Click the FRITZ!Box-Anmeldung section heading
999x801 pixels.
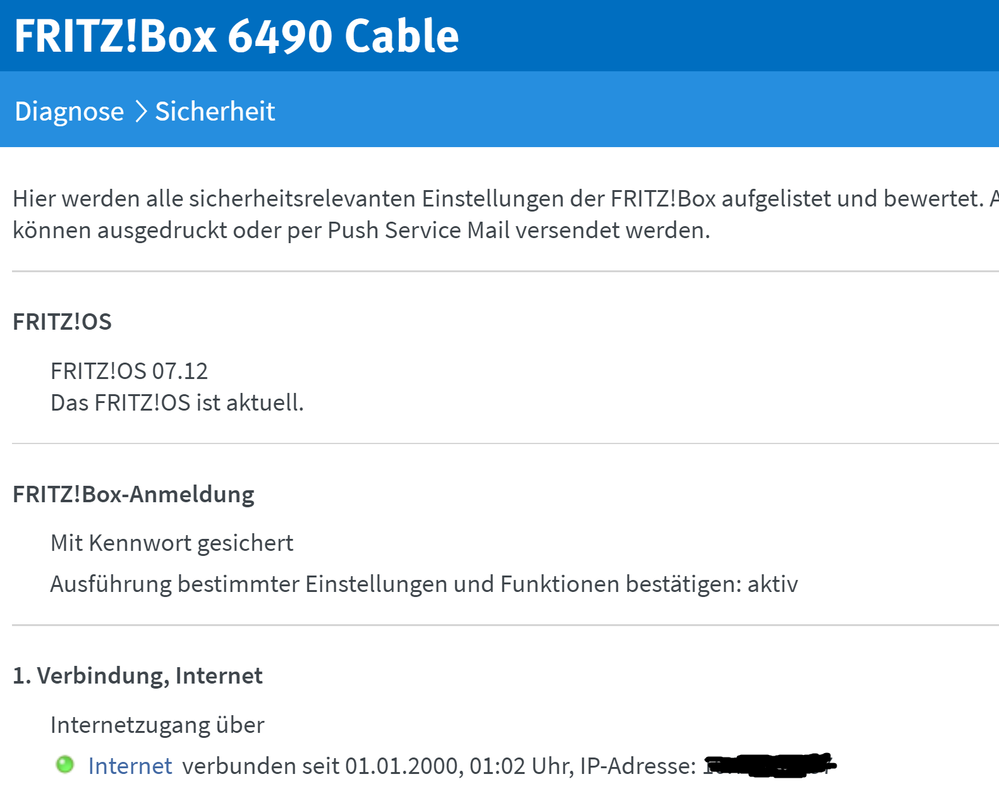click(x=133, y=494)
